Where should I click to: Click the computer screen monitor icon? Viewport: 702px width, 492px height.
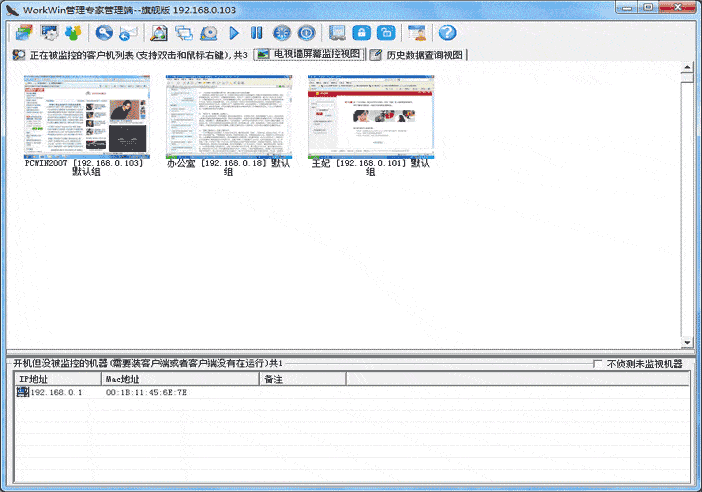tap(337, 33)
